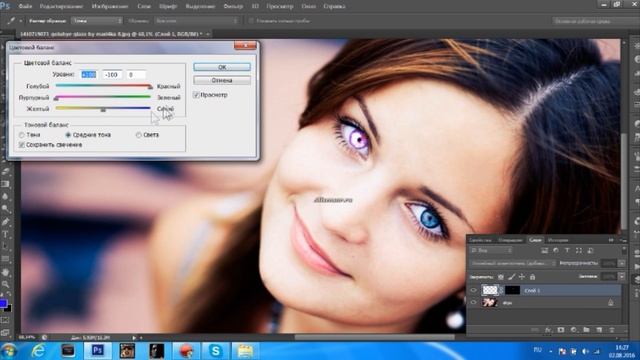The width and height of the screenshot is (640, 360).
Task: Delete layer trash icon
Action: (x=612, y=330)
